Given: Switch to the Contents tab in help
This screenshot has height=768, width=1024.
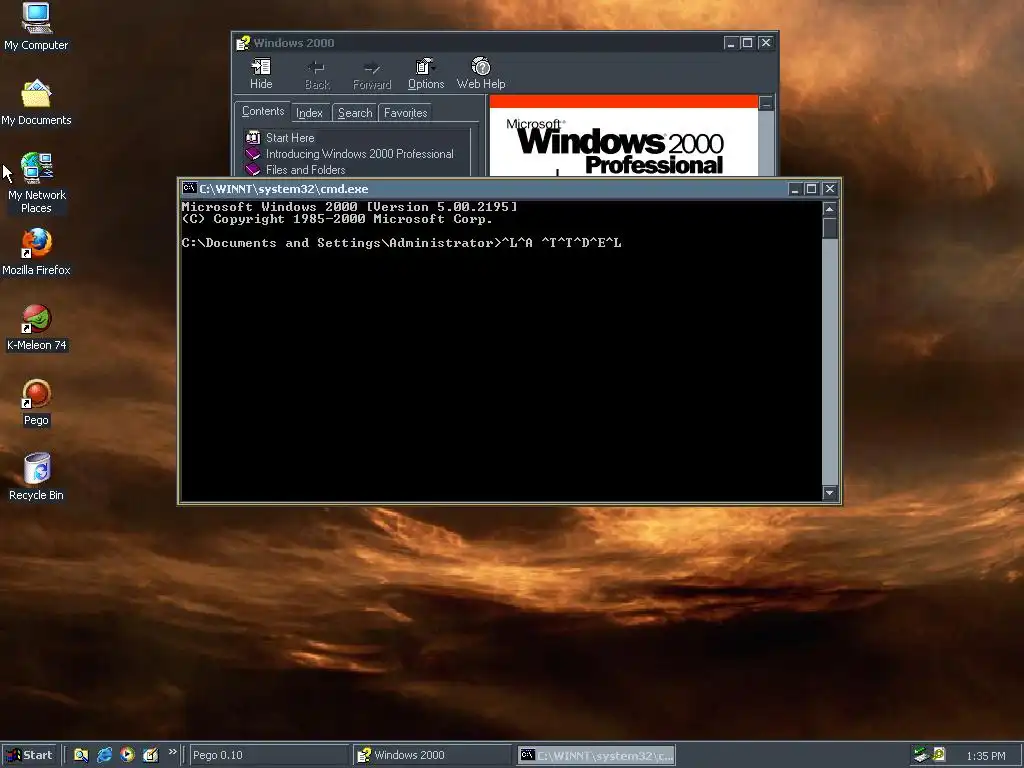Looking at the screenshot, I should 263,112.
